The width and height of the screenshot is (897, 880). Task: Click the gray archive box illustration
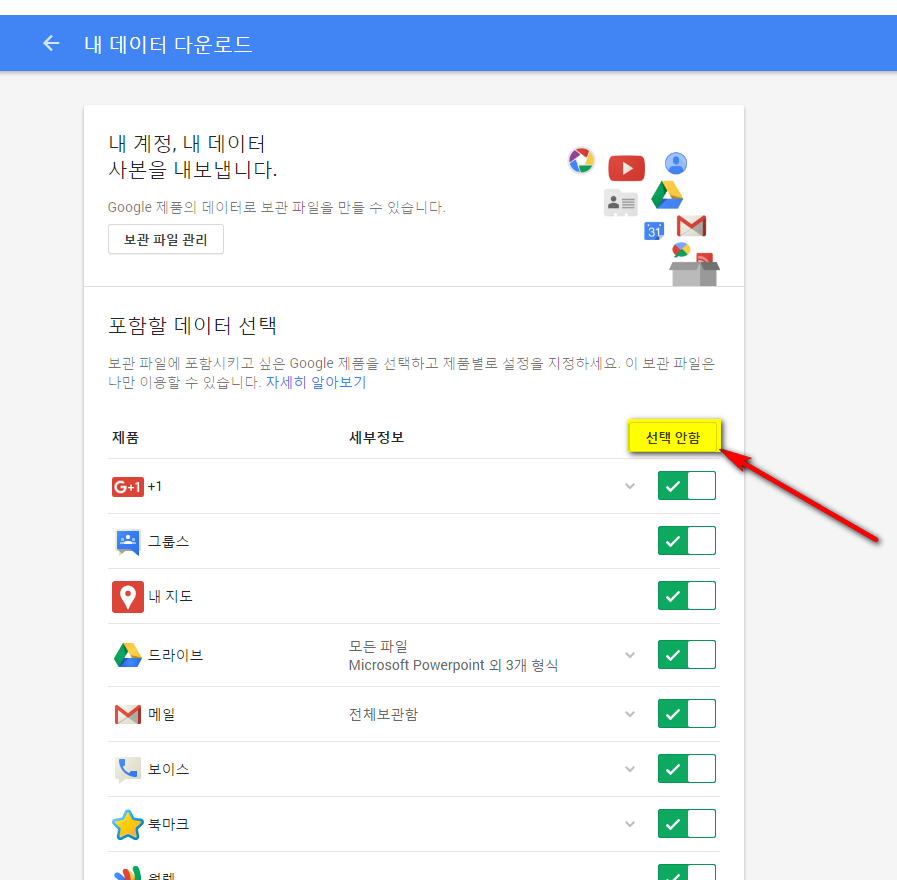(694, 273)
